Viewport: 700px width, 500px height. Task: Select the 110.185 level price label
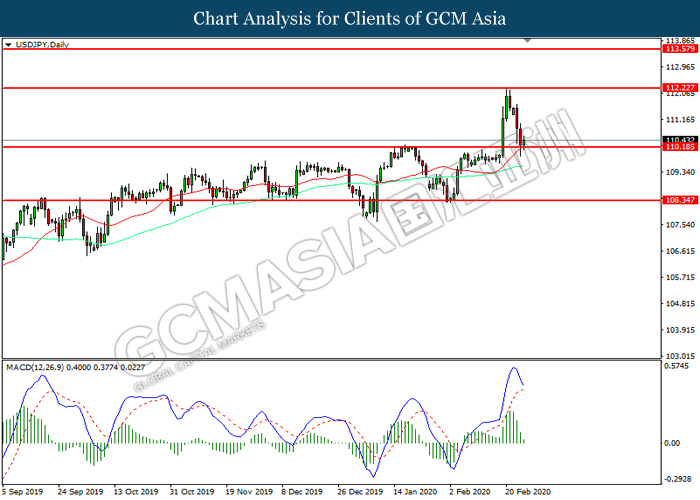coord(680,147)
